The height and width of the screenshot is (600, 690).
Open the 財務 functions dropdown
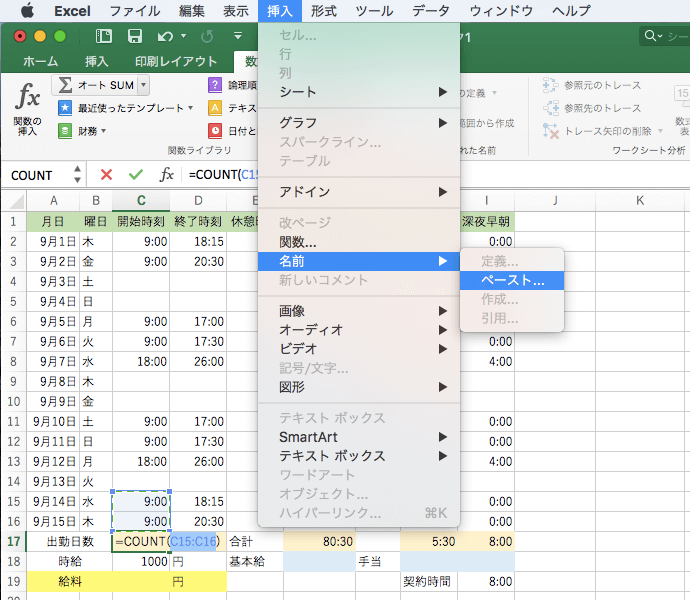(82, 131)
